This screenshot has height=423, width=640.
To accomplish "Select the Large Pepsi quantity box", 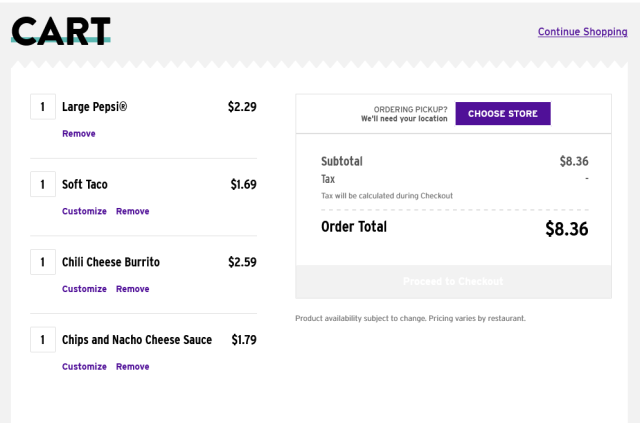I will coord(43,107).
